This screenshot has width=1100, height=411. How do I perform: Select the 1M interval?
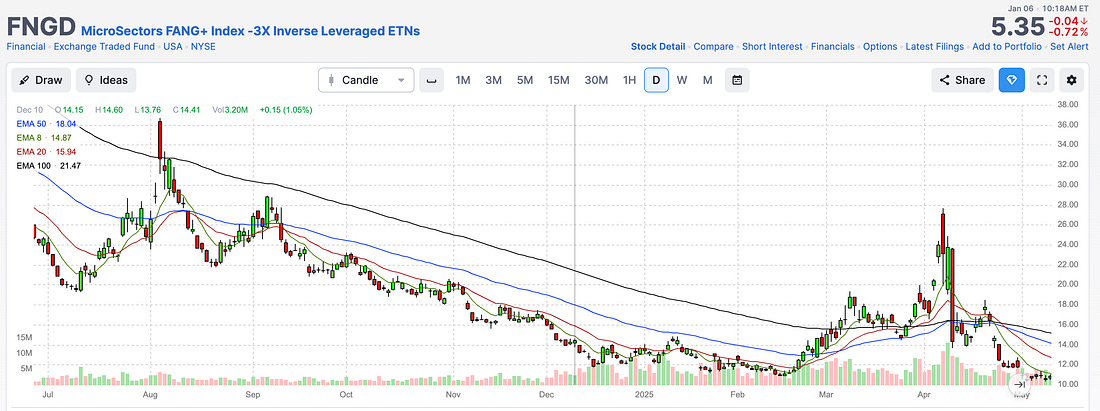click(463, 80)
